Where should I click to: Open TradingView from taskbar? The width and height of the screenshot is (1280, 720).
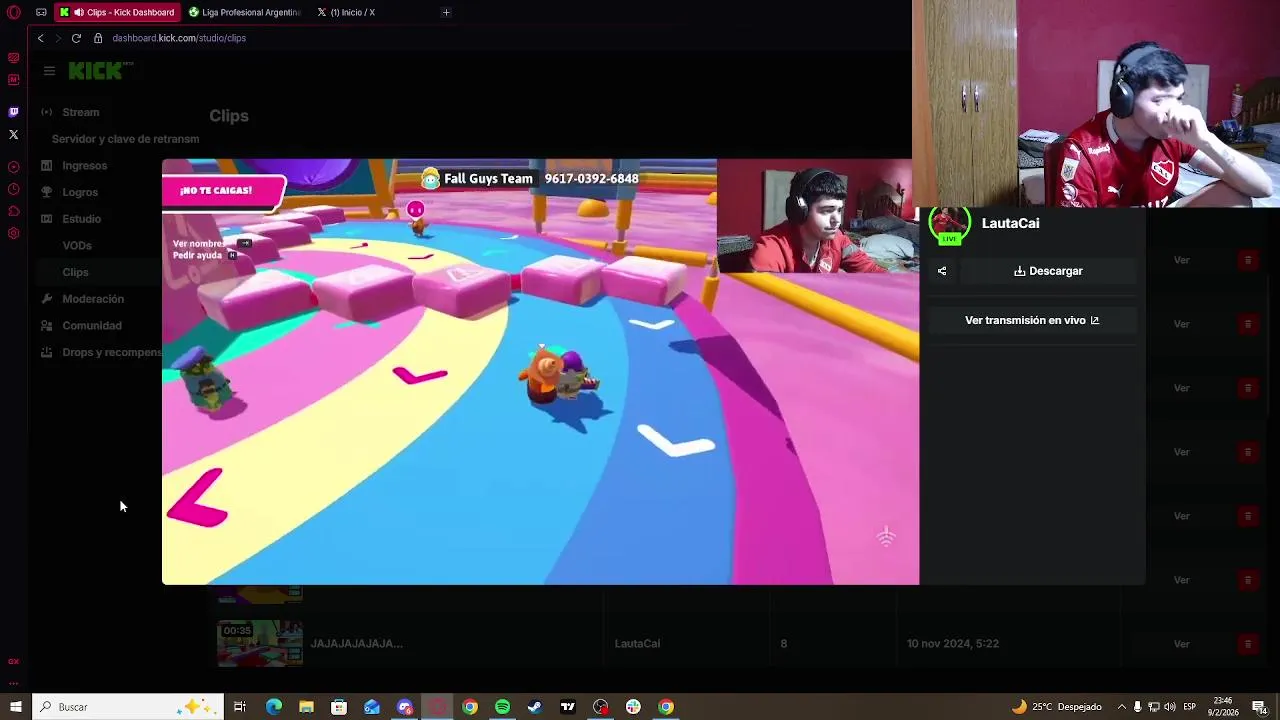click(x=568, y=707)
